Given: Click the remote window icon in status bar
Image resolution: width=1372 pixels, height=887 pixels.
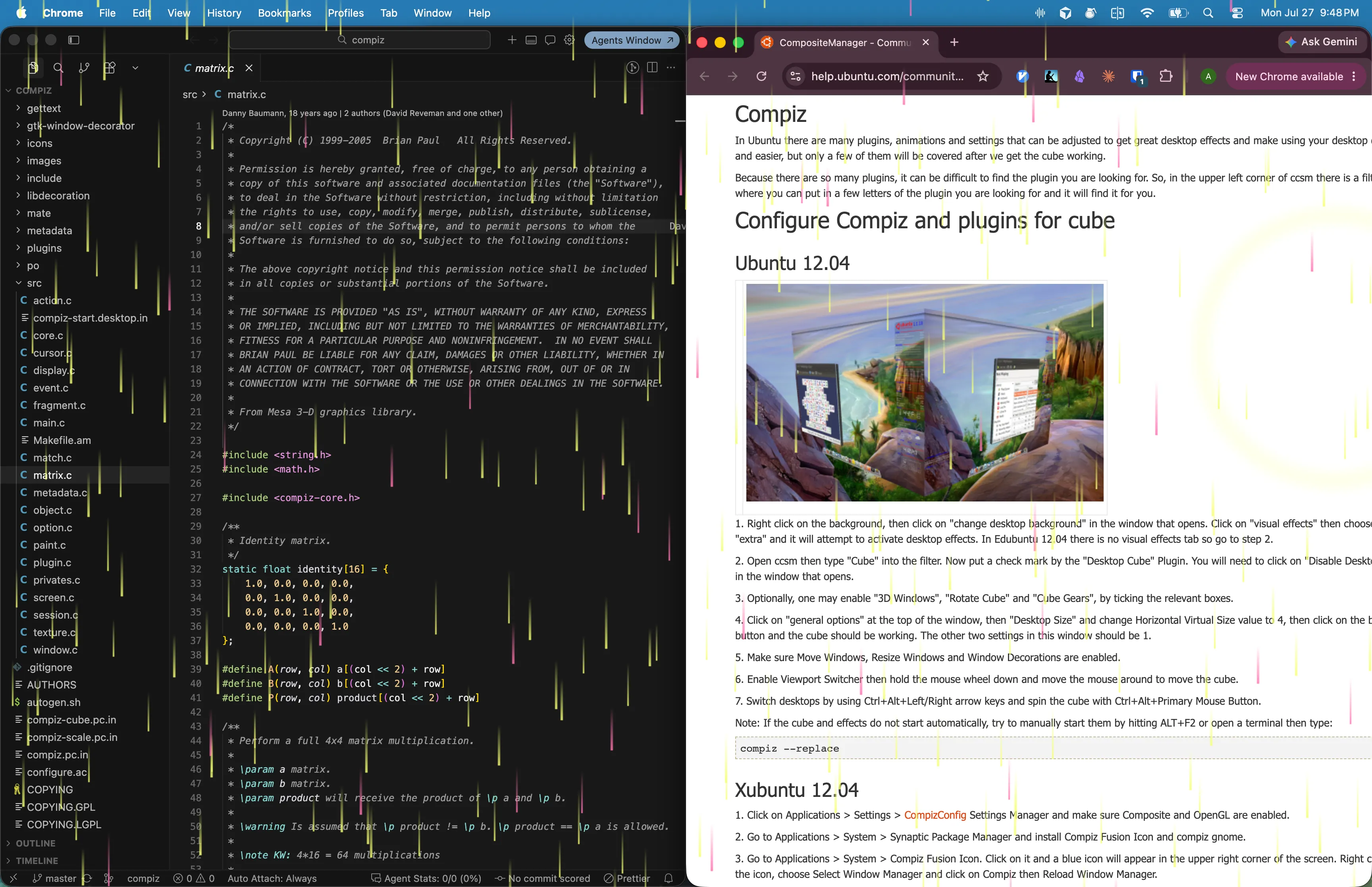Looking at the screenshot, I should (x=14, y=878).
